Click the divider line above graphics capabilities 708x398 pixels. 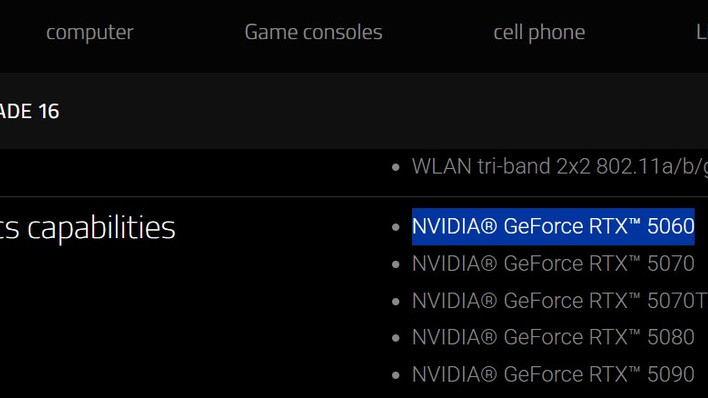354,197
